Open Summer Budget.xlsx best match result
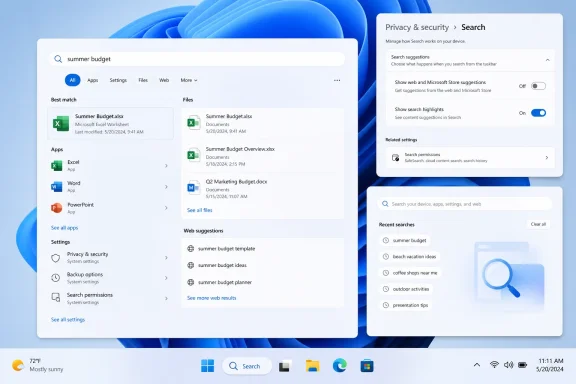This screenshot has width=576, height=384. pyautogui.click(x=110, y=124)
